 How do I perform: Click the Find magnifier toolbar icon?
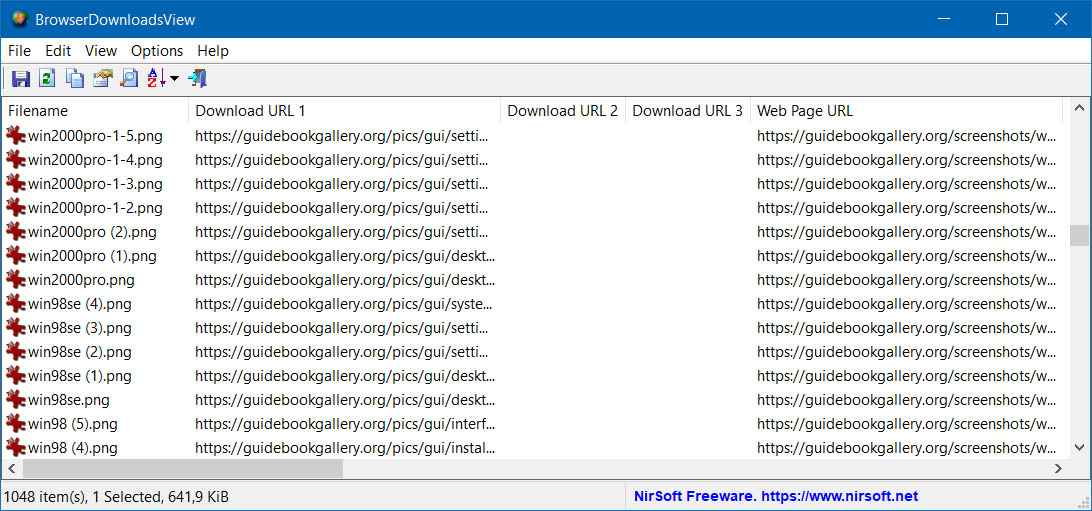click(x=129, y=78)
